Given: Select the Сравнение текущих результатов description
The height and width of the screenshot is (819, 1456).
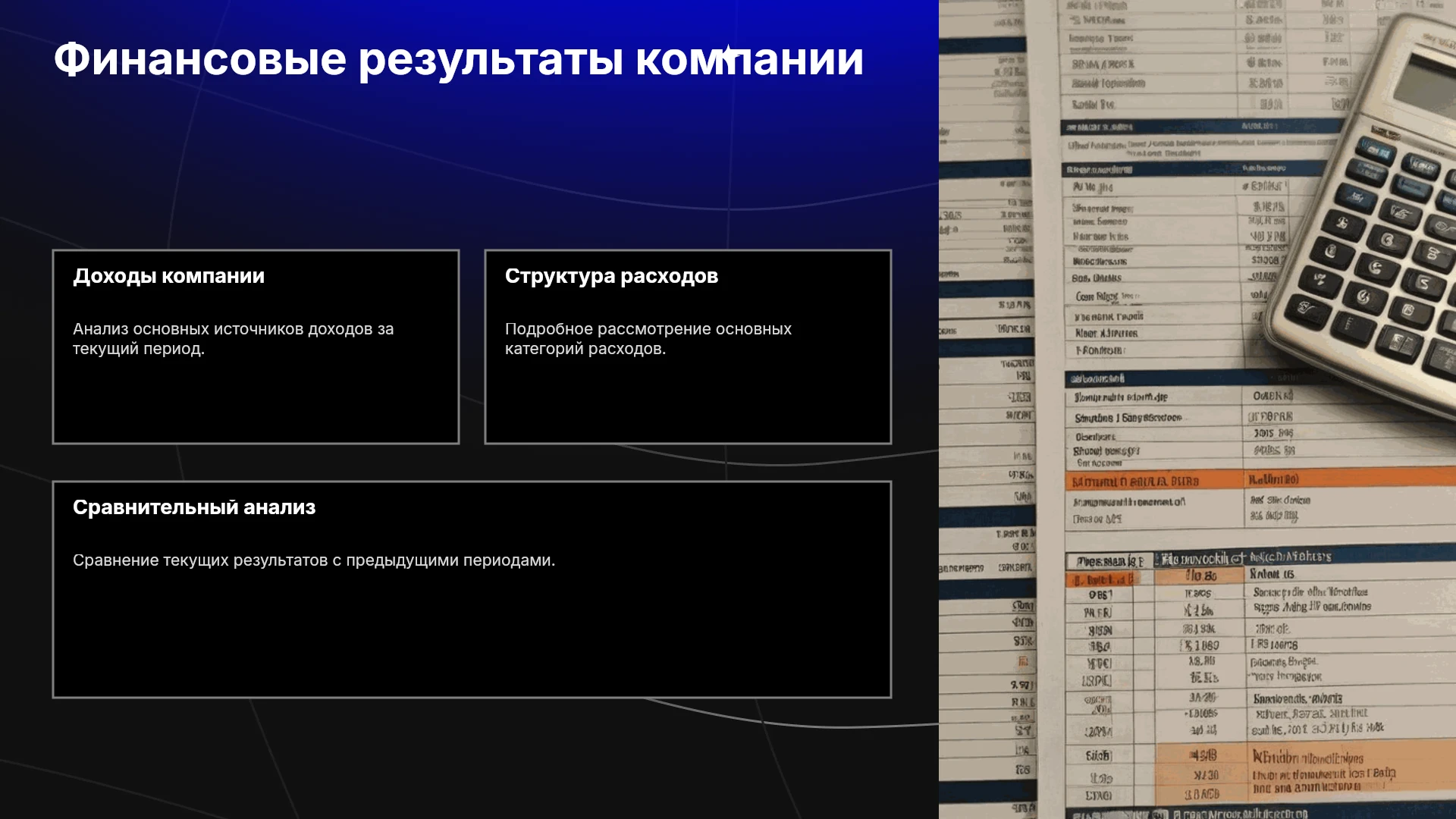Looking at the screenshot, I should click(314, 560).
